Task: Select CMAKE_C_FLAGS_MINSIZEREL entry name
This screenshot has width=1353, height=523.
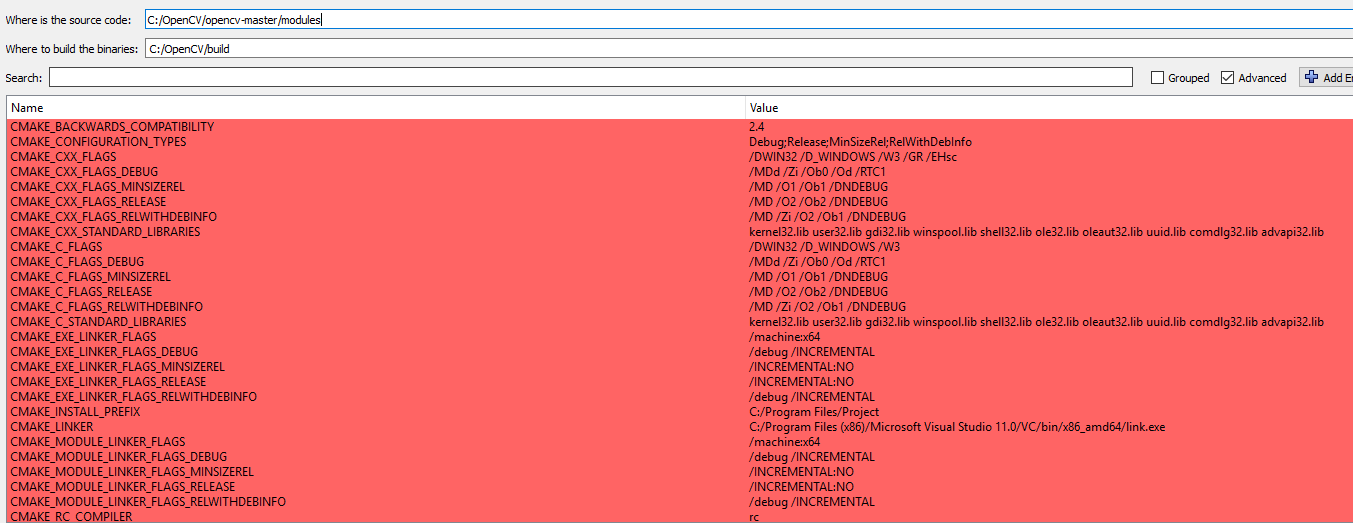Action: (x=90, y=277)
